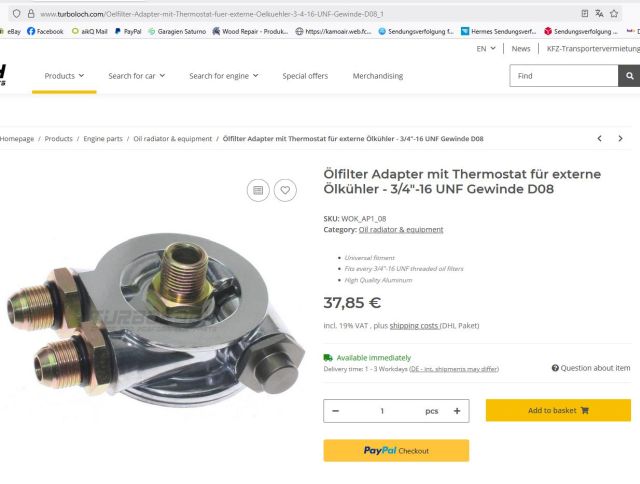Click into the Find search field

click(x=564, y=75)
